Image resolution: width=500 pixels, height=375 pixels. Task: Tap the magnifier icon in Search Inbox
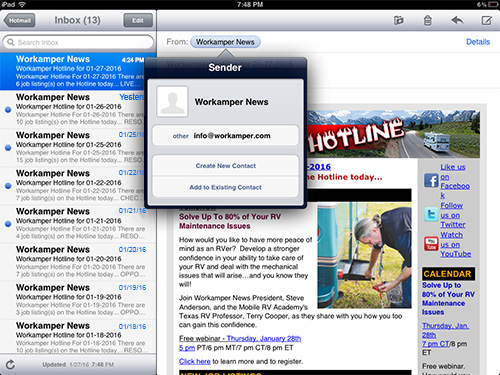pos(11,42)
